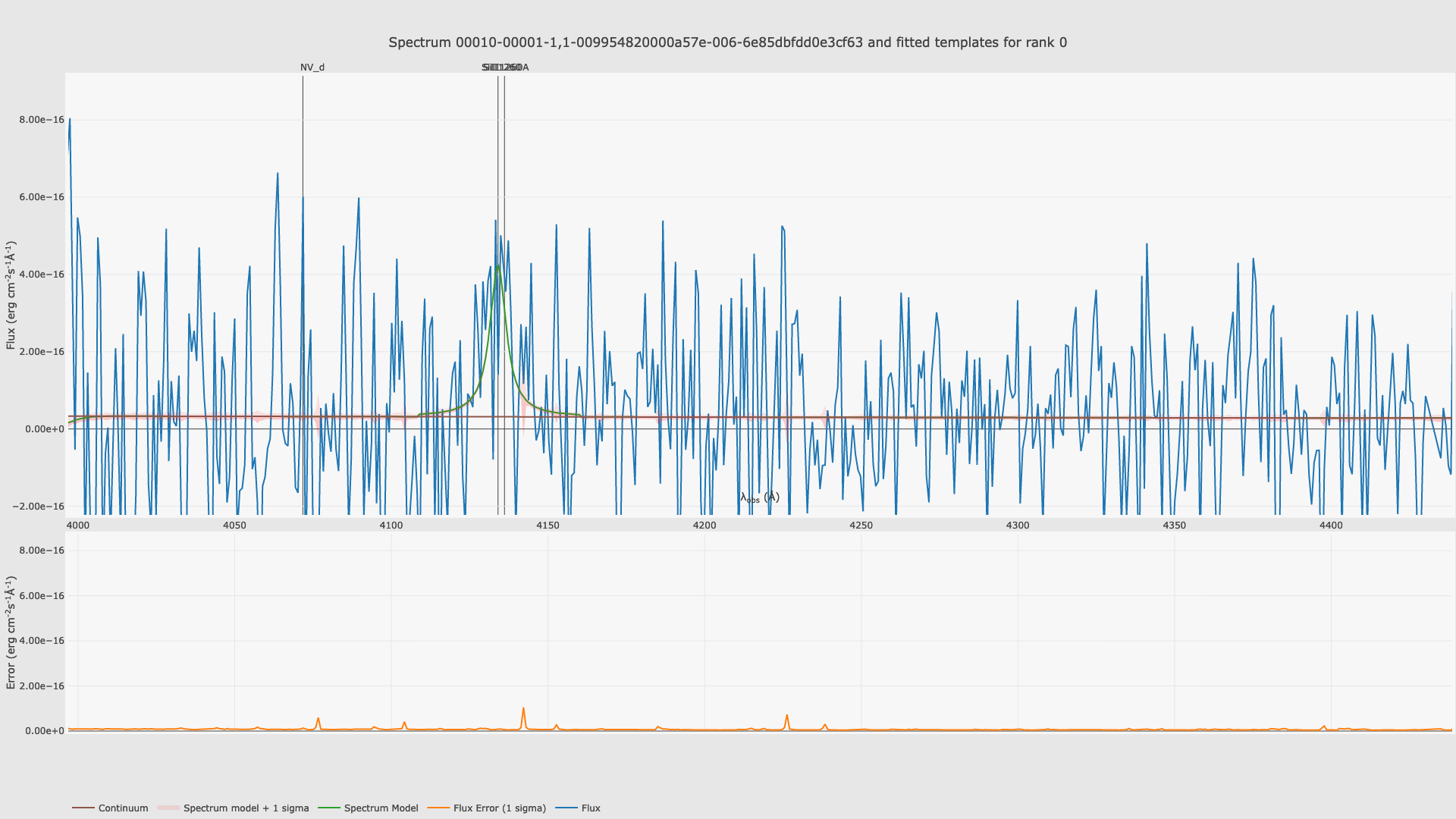Image resolution: width=1456 pixels, height=819 pixels.
Task: Click the chart title text
Action: pyautogui.click(x=727, y=42)
